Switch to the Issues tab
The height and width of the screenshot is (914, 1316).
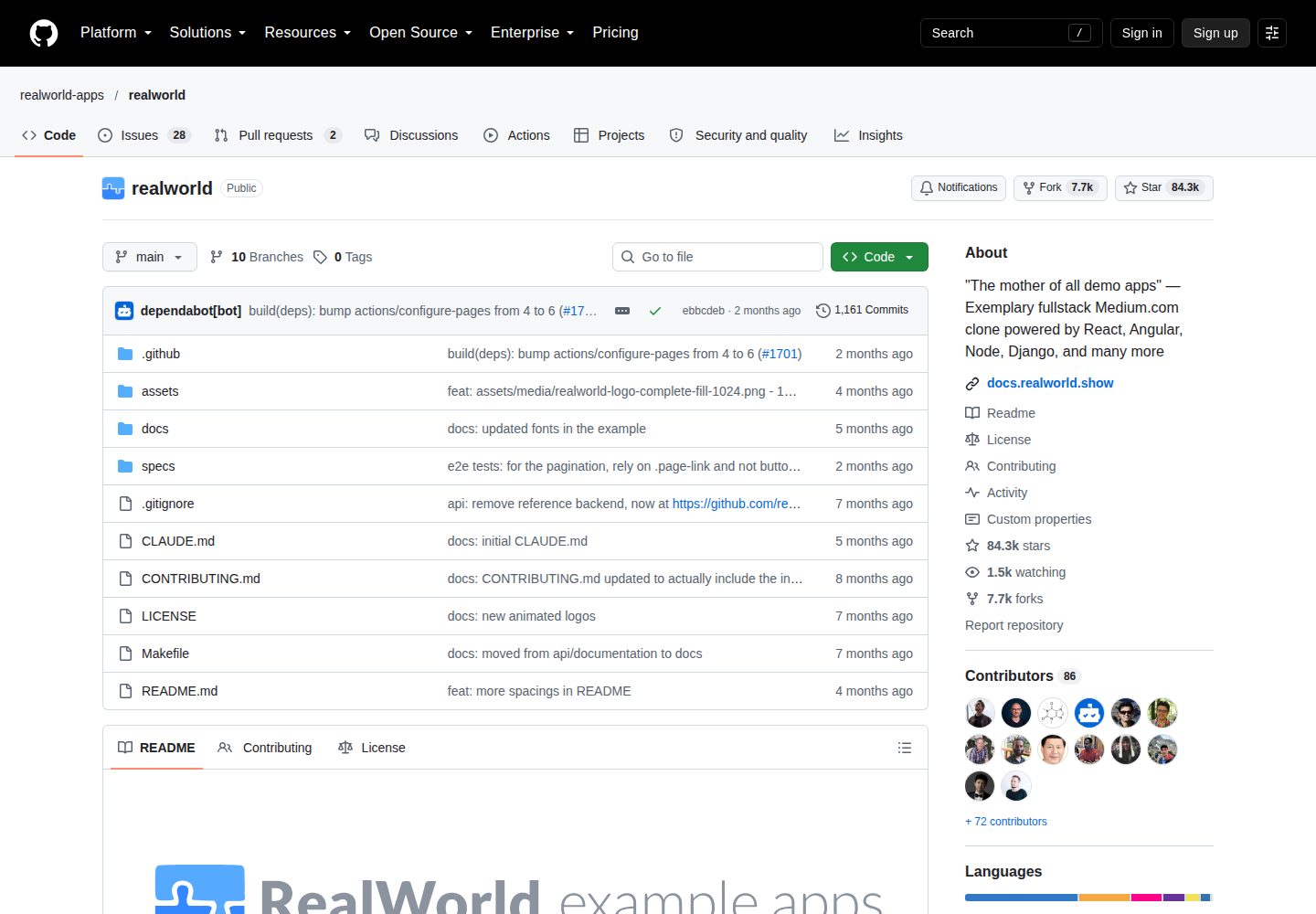point(143,135)
